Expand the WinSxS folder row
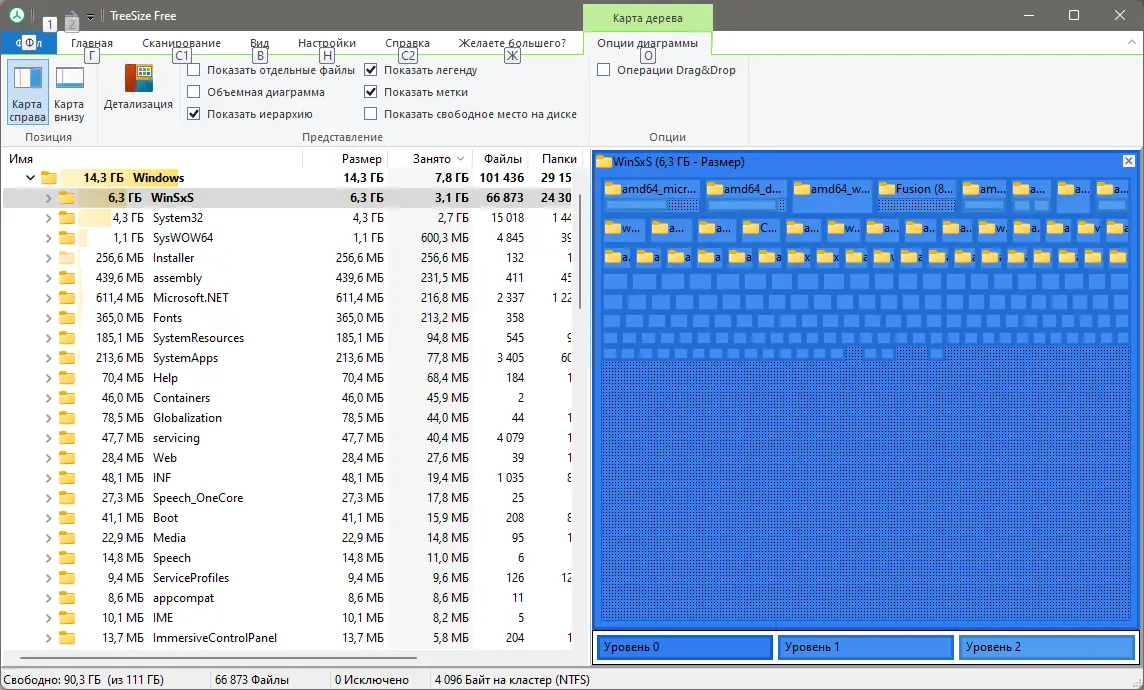Viewport: 1144px width, 690px height. click(48, 198)
